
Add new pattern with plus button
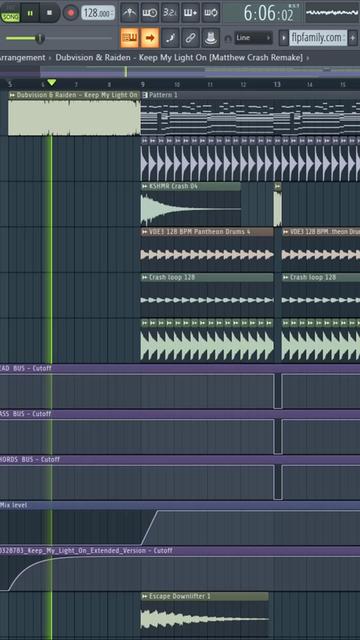pyautogui.click(x=353, y=38)
